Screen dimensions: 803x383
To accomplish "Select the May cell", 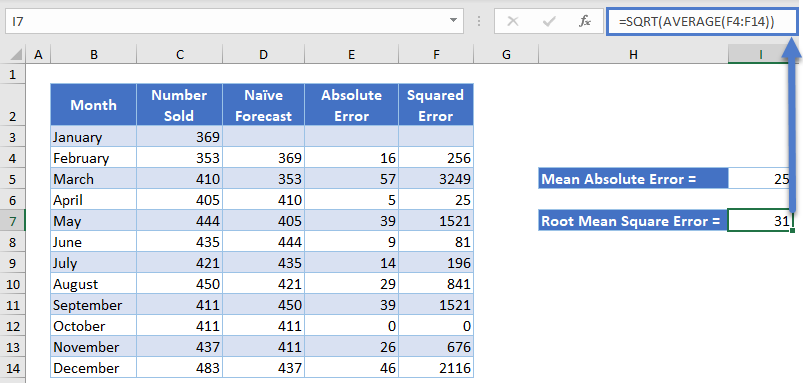I will pyautogui.click(x=93, y=221).
